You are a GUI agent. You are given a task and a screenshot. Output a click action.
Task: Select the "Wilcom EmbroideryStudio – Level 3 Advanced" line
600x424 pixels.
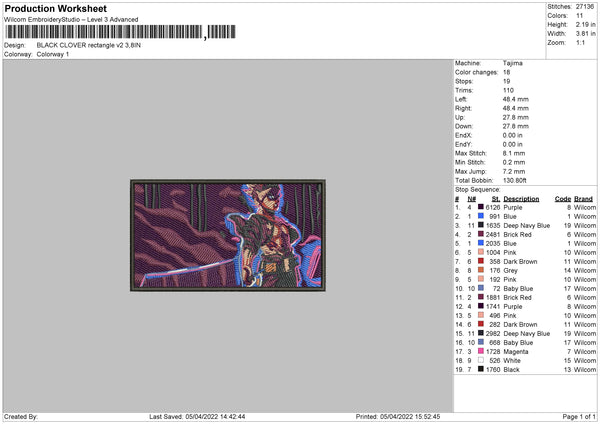click(71, 20)
